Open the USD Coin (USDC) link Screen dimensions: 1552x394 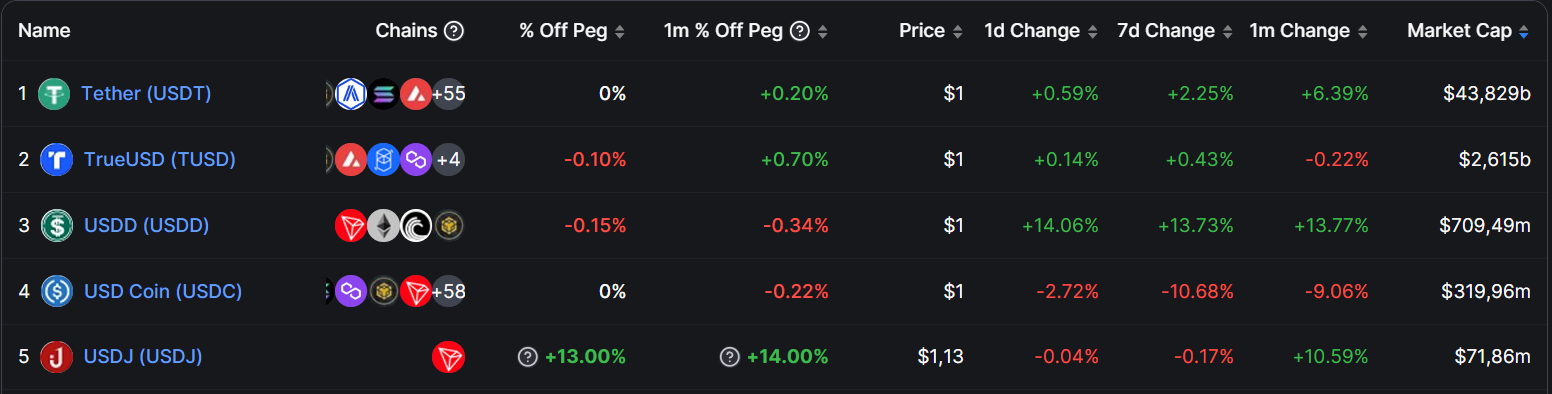(x=162, y=292)
